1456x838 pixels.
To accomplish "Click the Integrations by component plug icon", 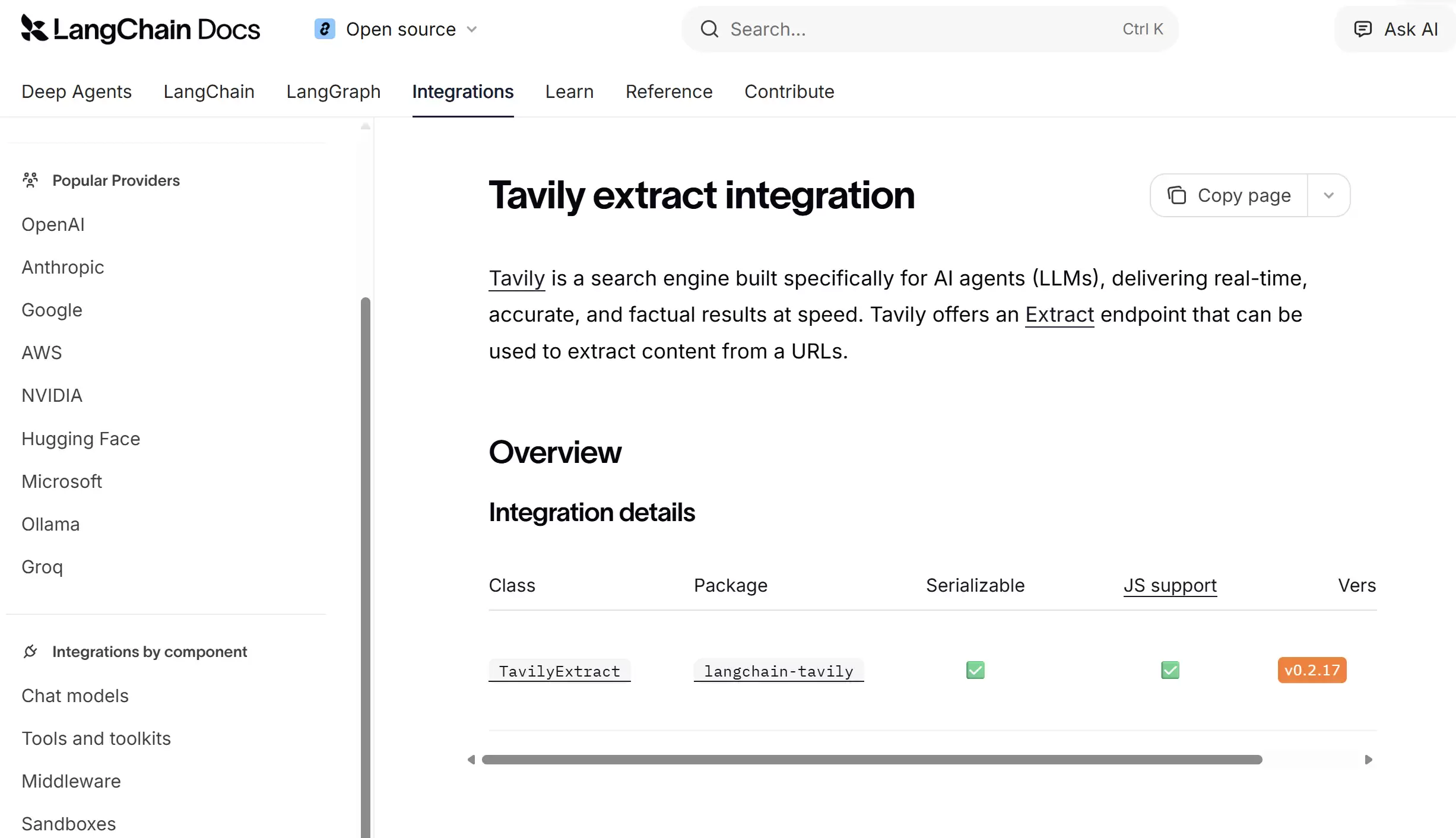I will pyautogui.click(x=30, y=652).
